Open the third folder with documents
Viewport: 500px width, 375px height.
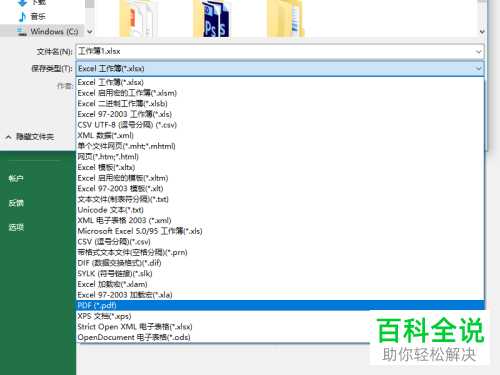click(x=286, y=18)
